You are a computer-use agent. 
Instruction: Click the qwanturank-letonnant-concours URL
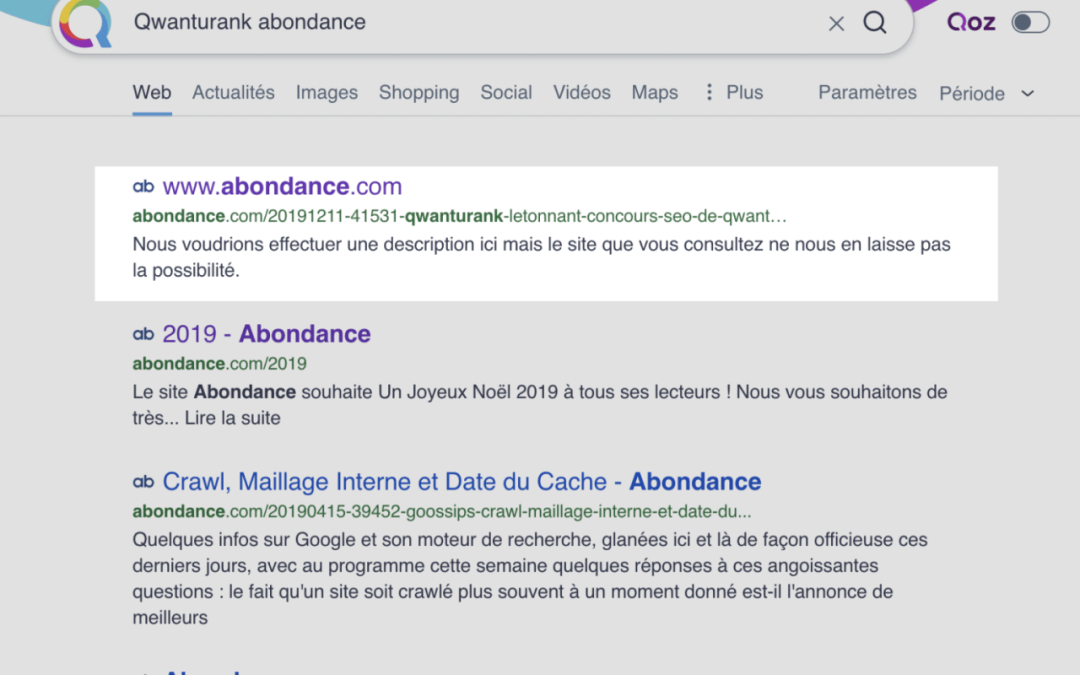(459, 216)
